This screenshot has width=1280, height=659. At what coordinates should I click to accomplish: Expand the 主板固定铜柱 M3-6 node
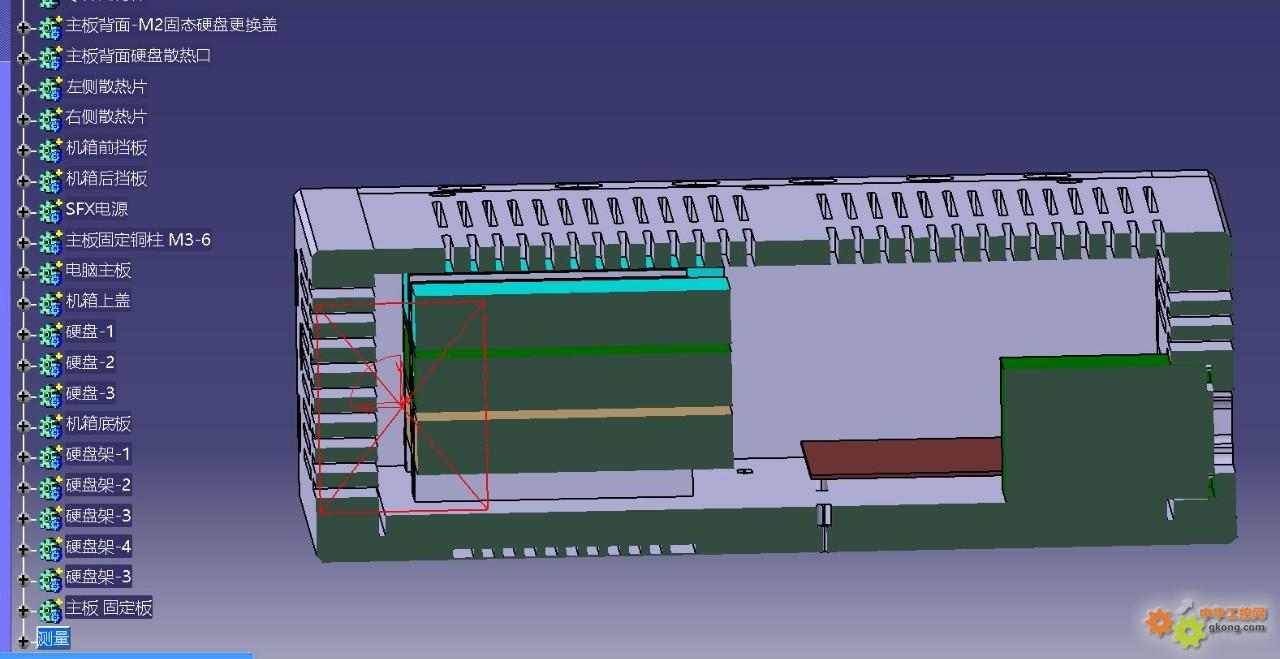[x=23, y=243]
